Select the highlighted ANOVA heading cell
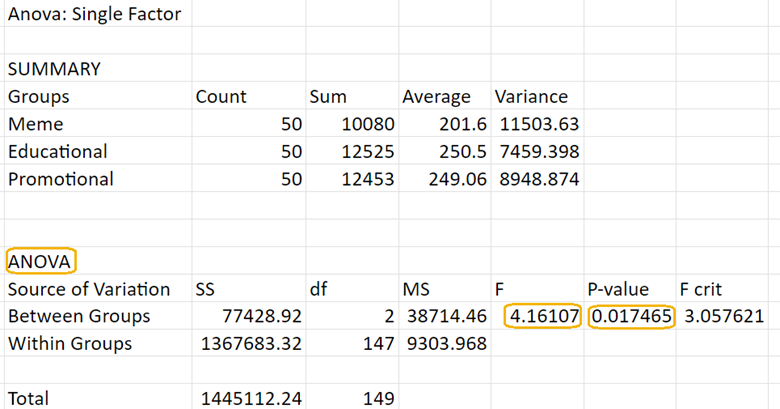780x409 pixels. [41, 262]
